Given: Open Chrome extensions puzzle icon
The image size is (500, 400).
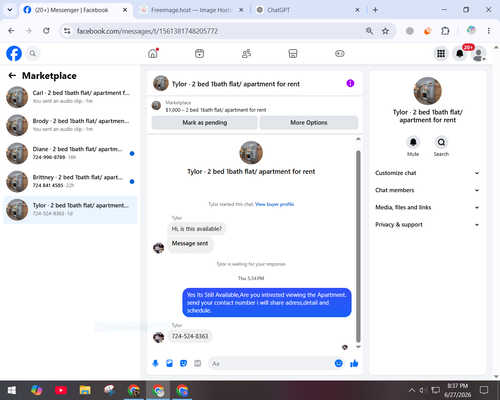Looking at the screenshot, I should pos(445,31).
